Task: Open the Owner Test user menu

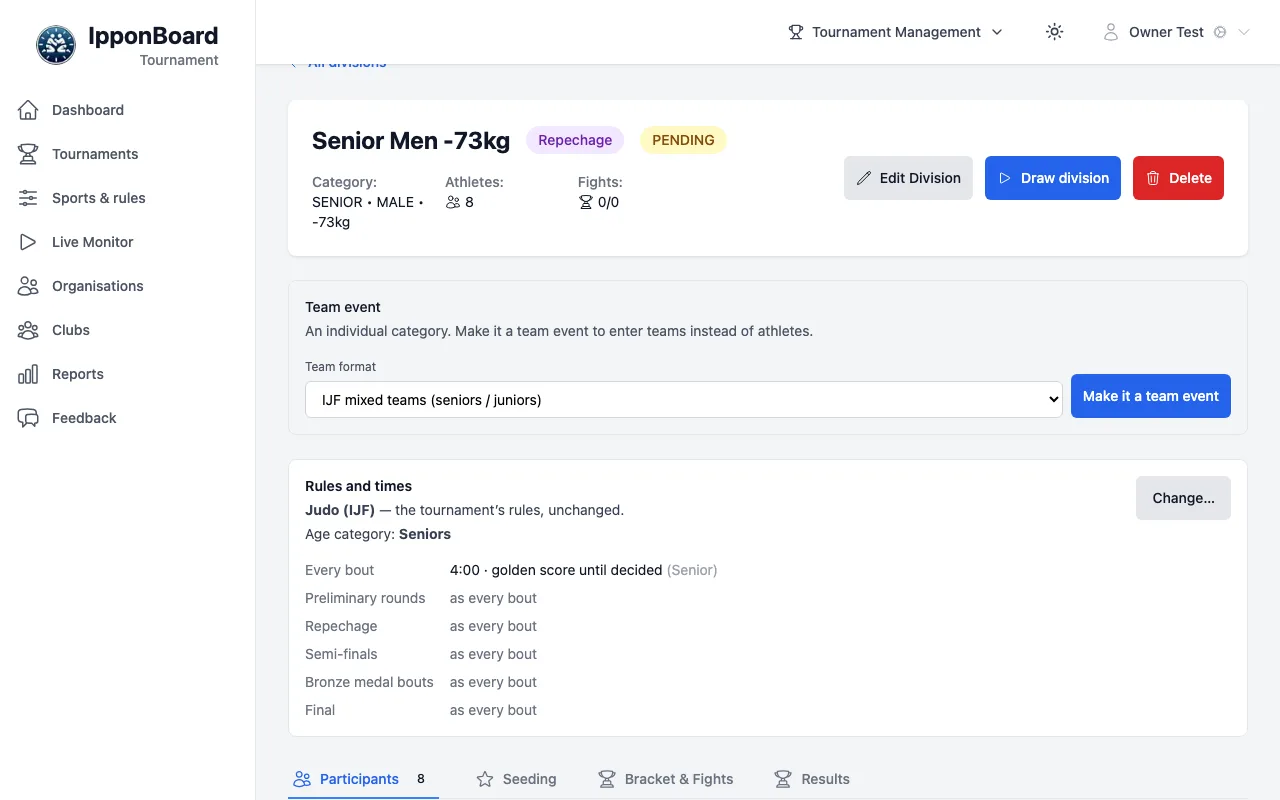Action: (x=1176, y=32)
